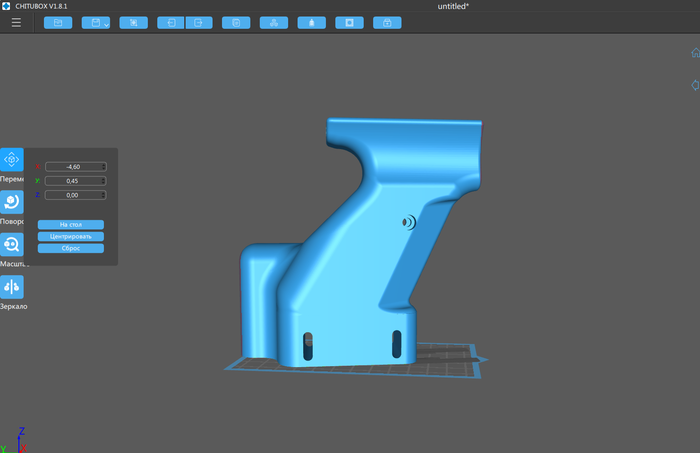Click the На стол button
Viewport: 700px width, 453px height.
[71, 224]
